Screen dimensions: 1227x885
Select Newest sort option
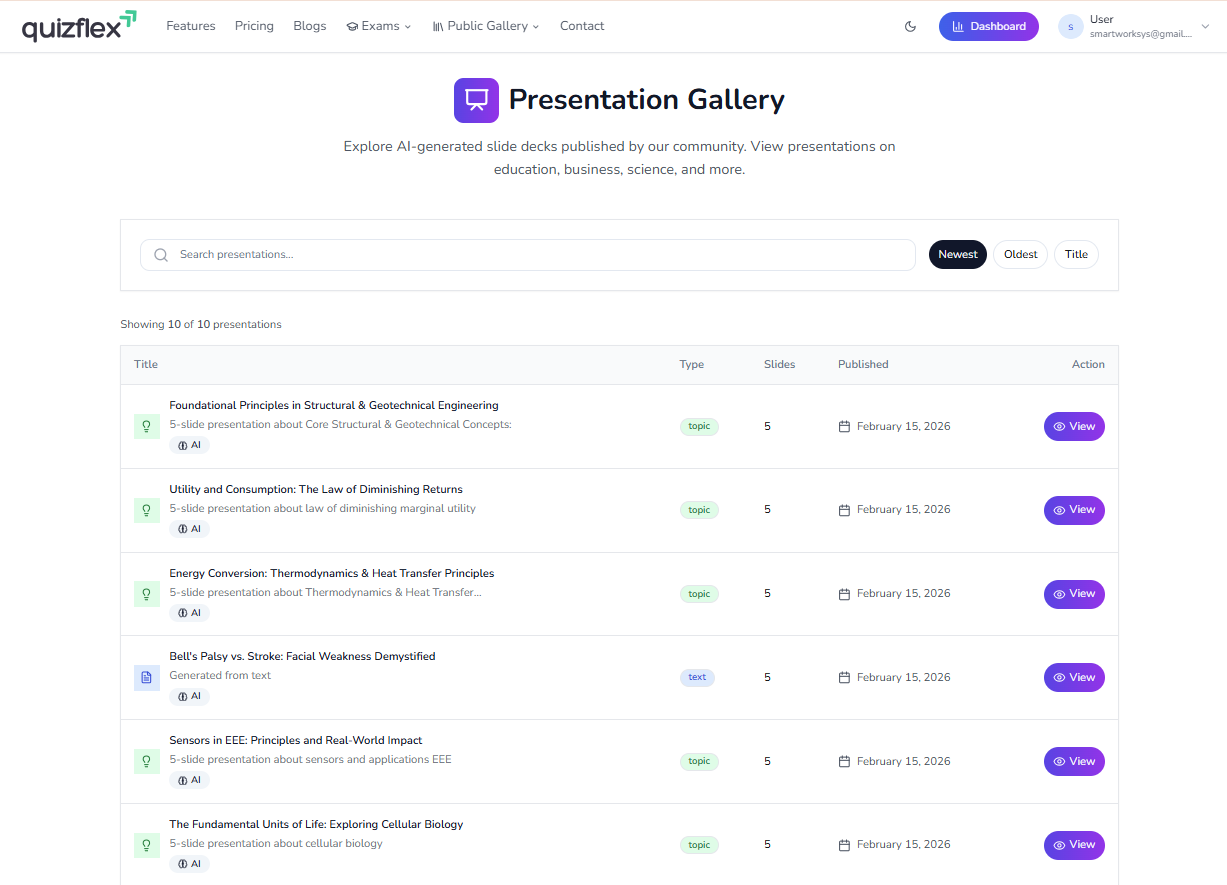pyautogui.click(x=957, y=255)
